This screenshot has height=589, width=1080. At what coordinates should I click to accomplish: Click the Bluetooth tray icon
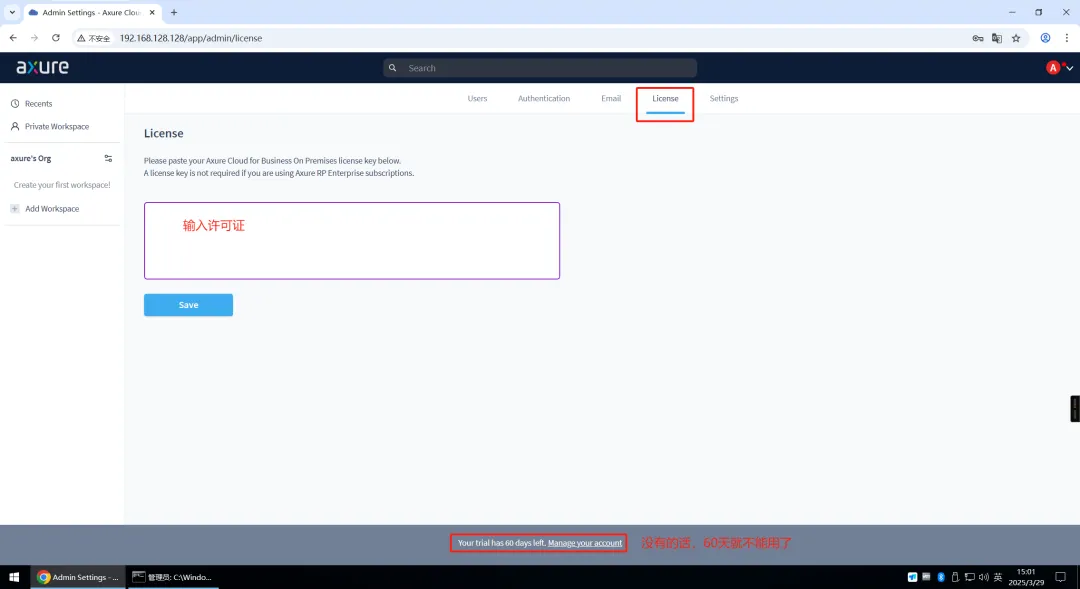941,577
